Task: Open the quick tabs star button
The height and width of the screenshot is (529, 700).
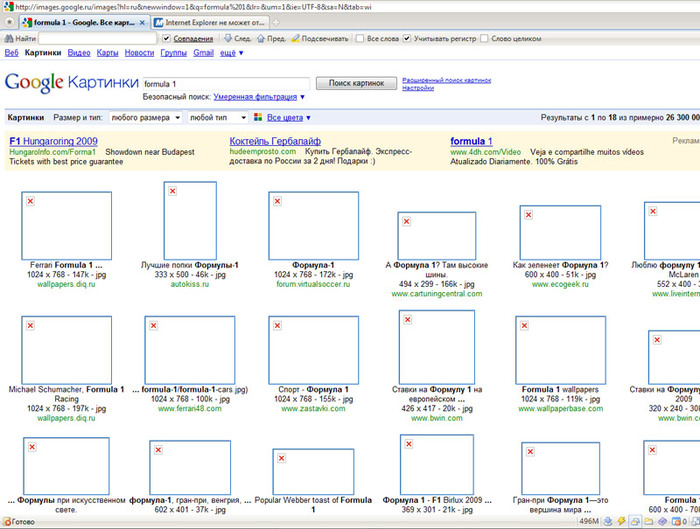Action: (x=9, y=22)
